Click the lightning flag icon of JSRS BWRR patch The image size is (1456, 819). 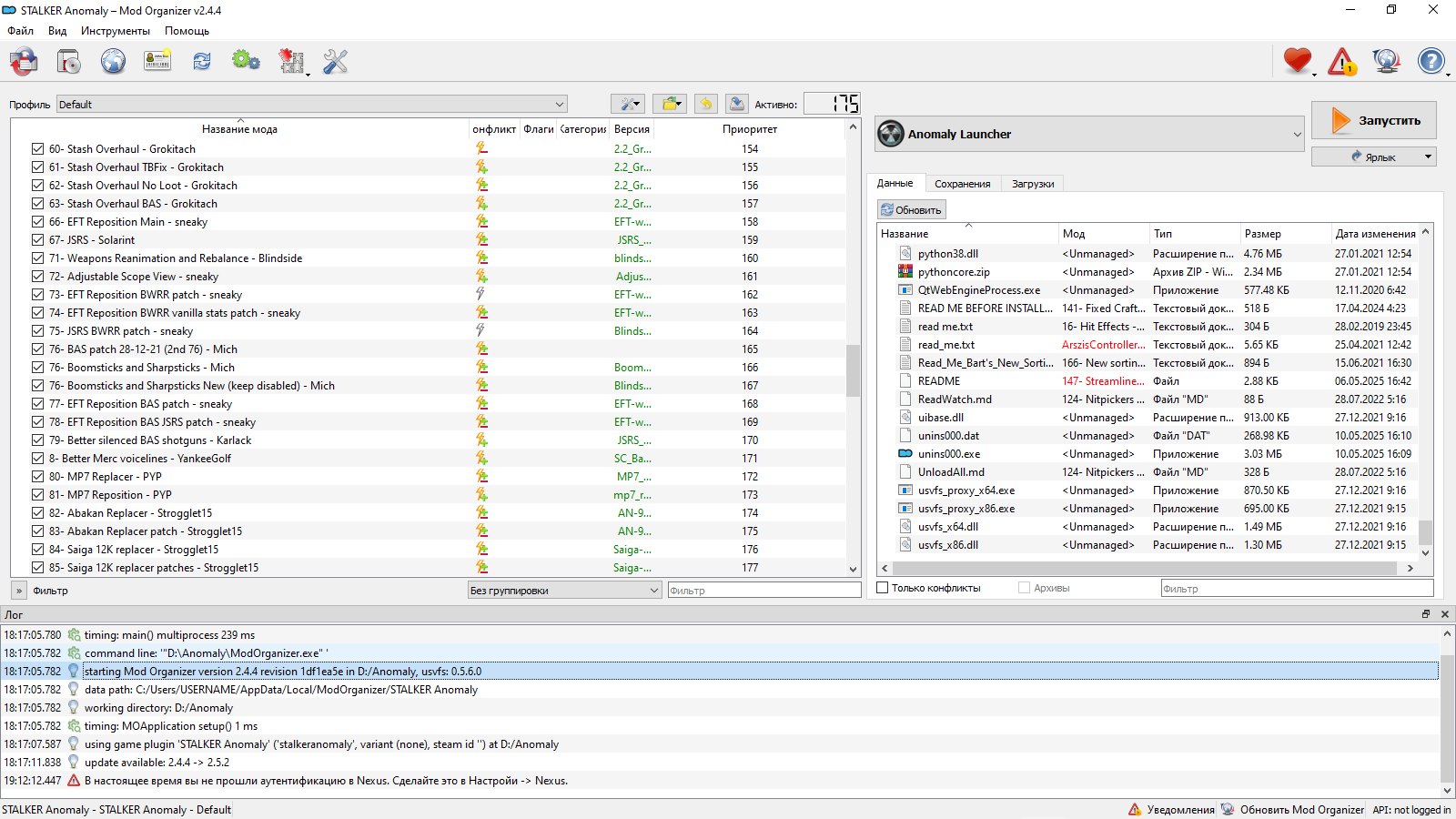point(480,330)
